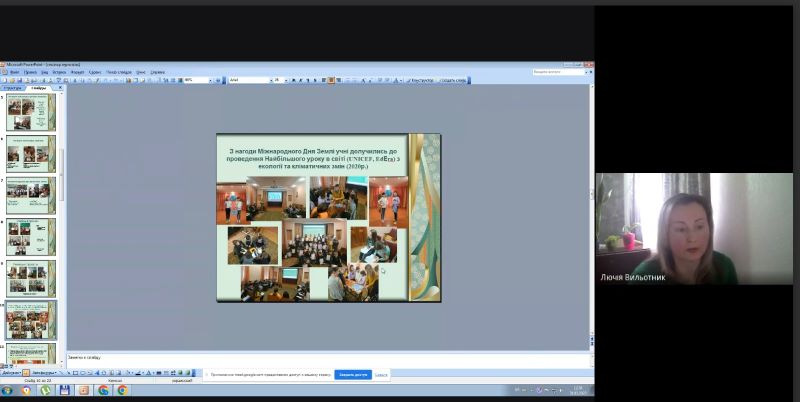Select slide 8 thumbnail
Image resolution: width=800 pixels, height=402 pixels.
pyautogui.click(x=31, y=237)
